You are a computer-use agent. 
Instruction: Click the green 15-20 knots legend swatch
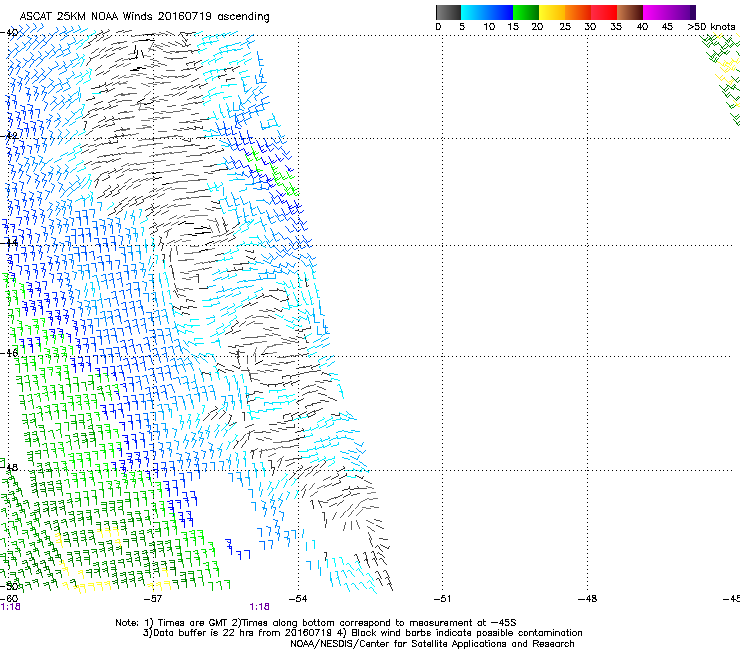click(x=525, y=12)
